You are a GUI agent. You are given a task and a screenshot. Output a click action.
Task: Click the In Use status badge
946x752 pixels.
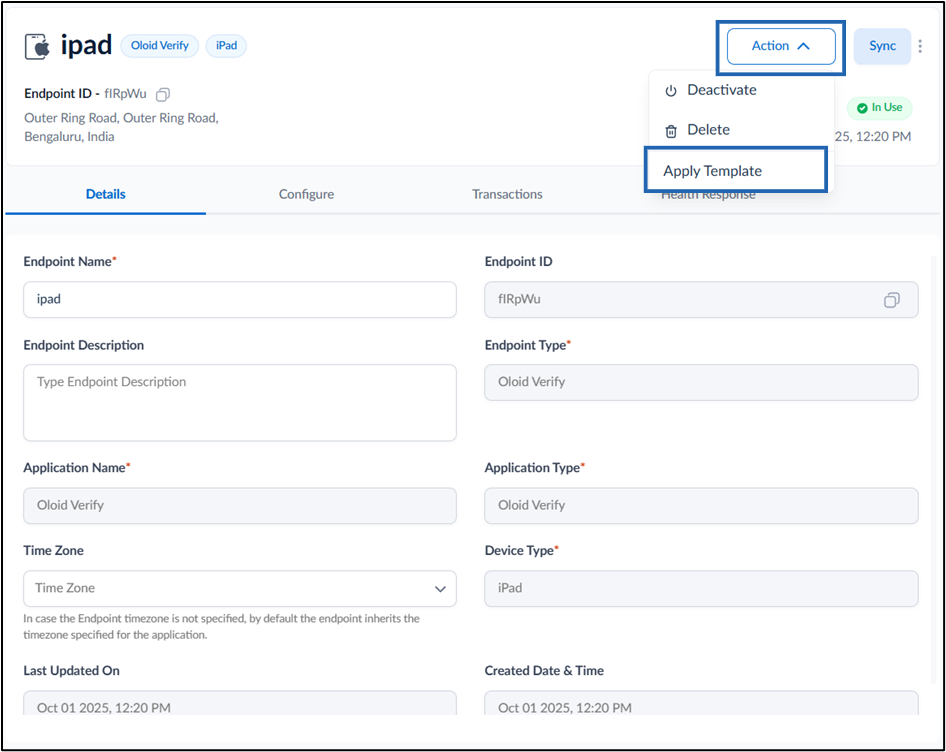pos(879,108)
